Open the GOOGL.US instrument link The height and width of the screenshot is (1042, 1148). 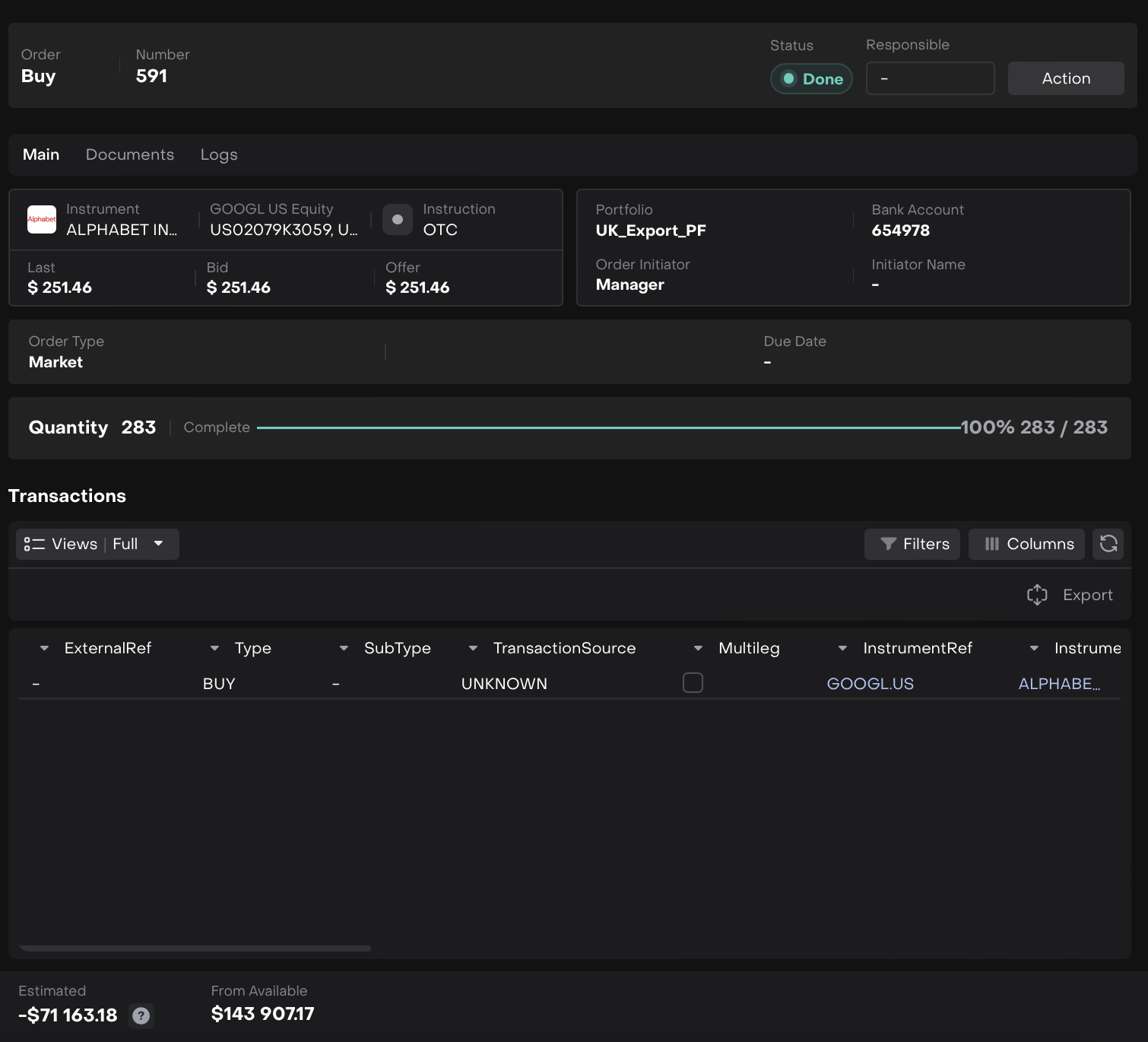(870, 684)
